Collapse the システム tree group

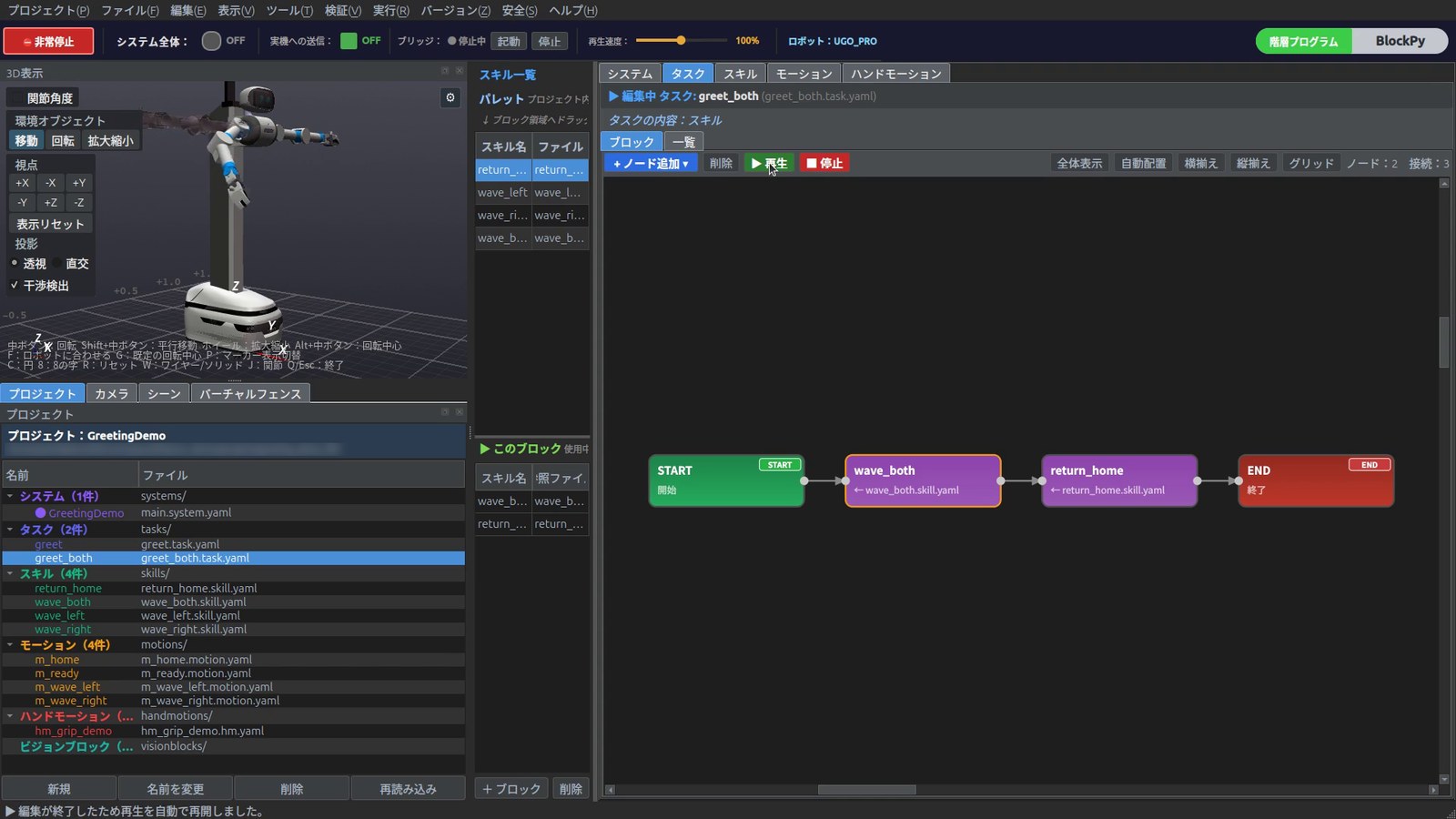click(10, 496)
